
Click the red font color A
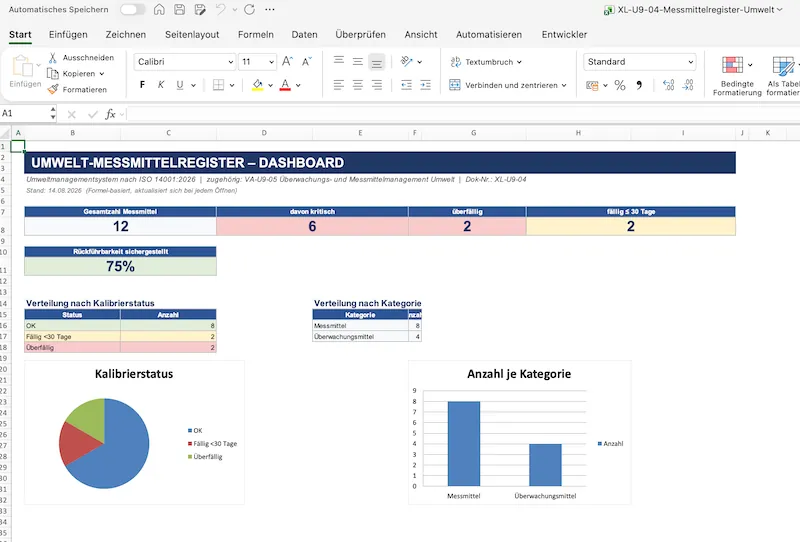click(x=285, y=85)
